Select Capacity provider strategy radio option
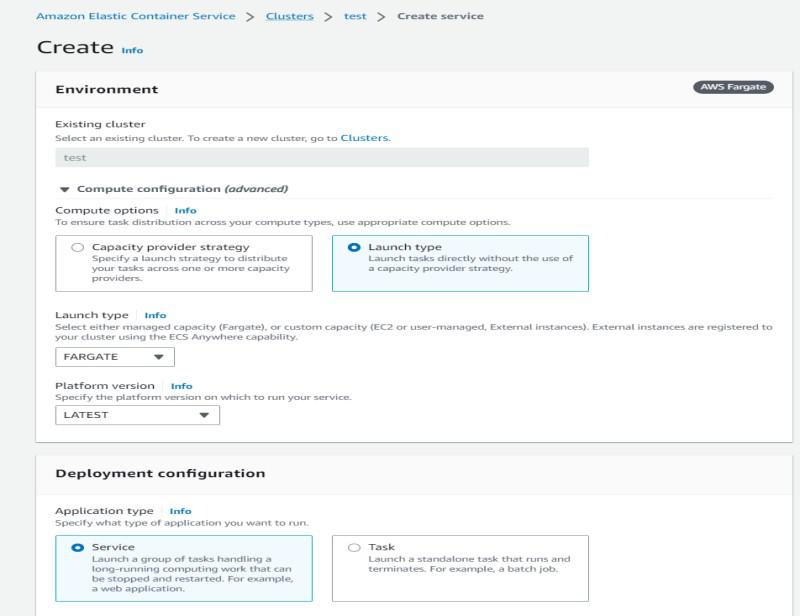The image size is (800, 616). click(78, 247)
